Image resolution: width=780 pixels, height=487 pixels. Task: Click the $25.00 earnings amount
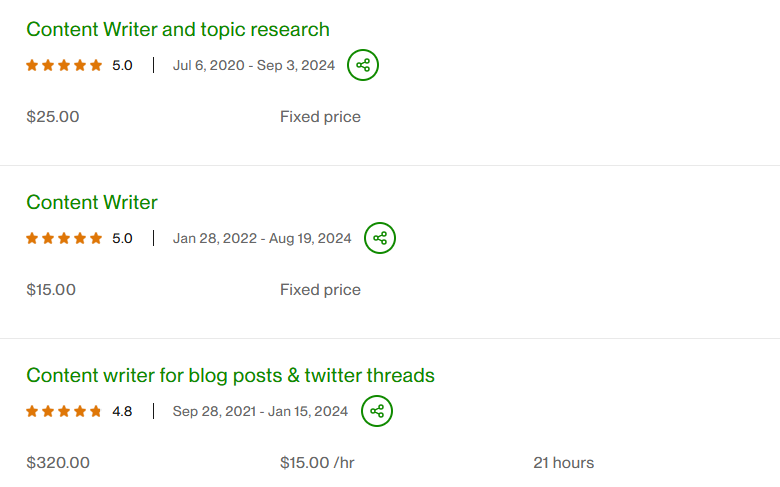coord(53,117)
